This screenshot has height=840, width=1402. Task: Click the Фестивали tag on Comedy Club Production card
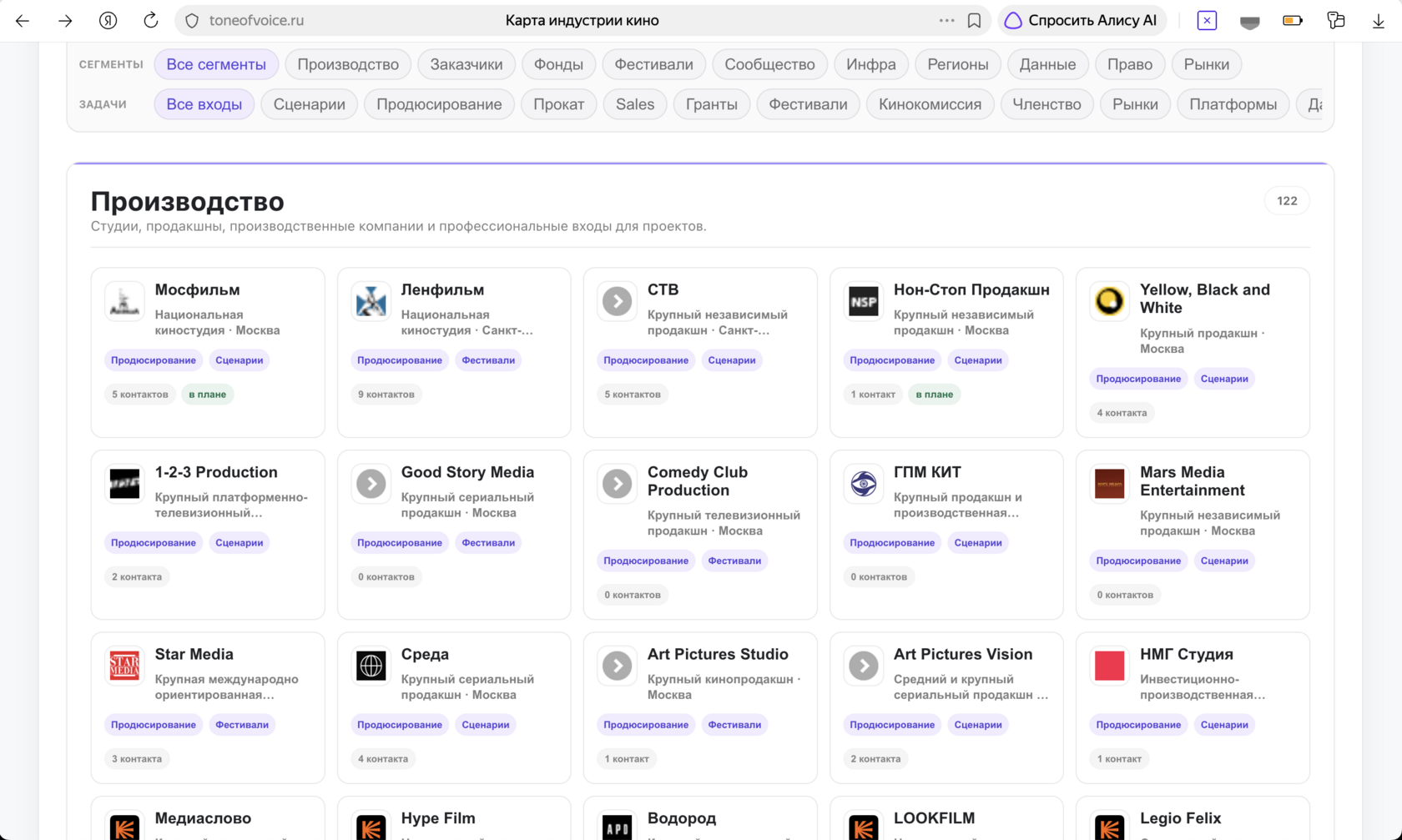734,561
